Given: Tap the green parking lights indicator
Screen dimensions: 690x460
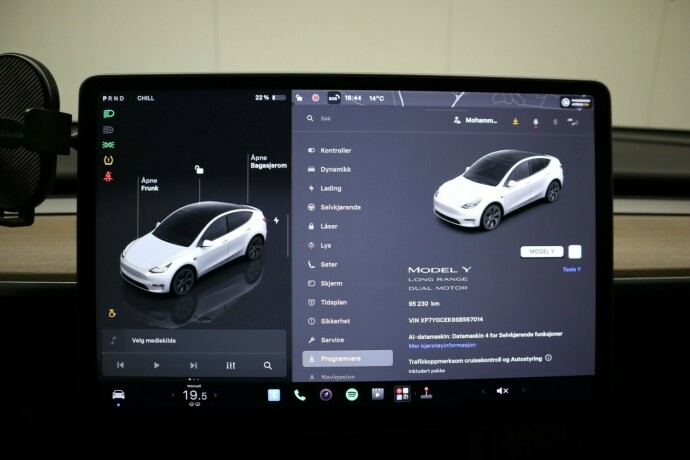Looking at the screenshot, I should 108,145.
